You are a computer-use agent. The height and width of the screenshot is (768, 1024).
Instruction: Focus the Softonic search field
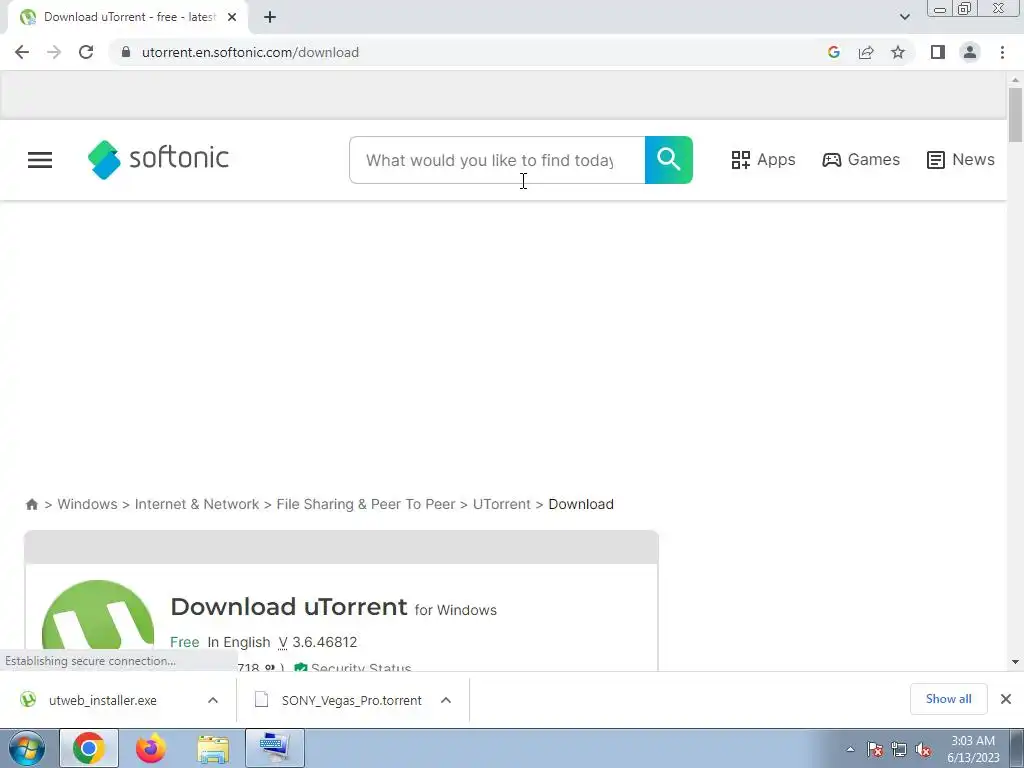[x=497, y=160]
